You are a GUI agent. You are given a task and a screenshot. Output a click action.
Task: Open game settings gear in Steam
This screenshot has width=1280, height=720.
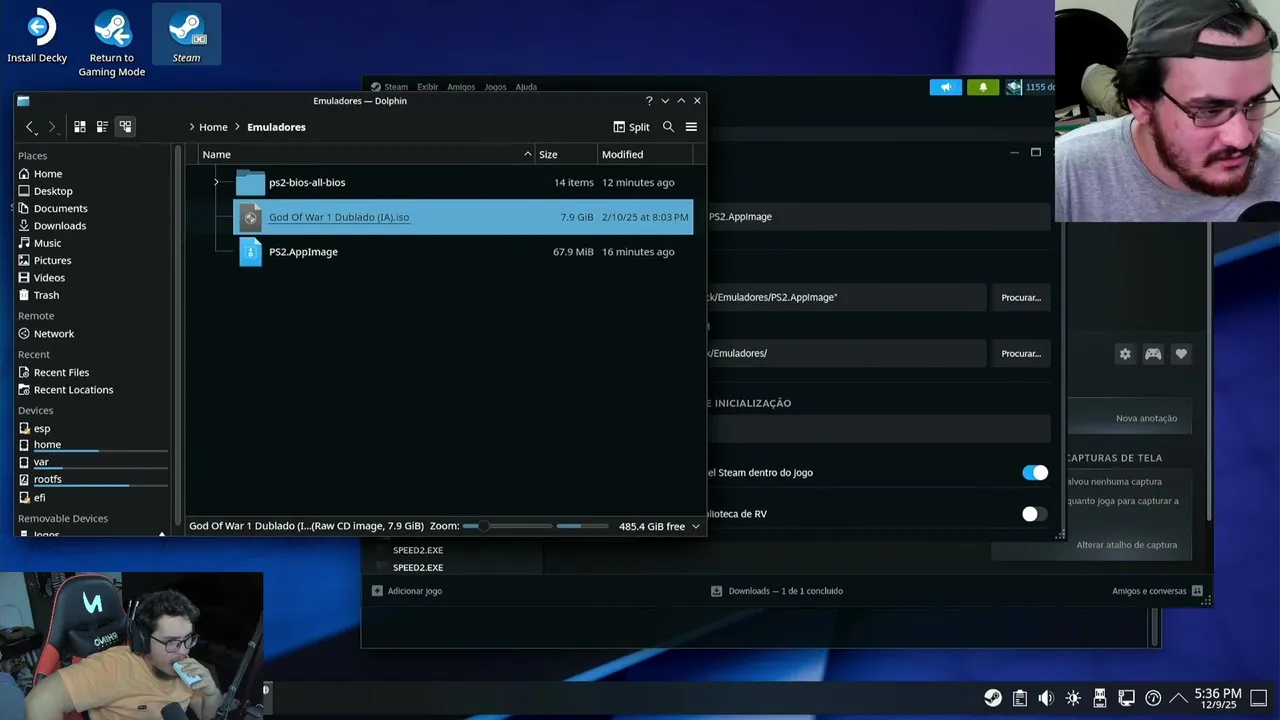1125,354
